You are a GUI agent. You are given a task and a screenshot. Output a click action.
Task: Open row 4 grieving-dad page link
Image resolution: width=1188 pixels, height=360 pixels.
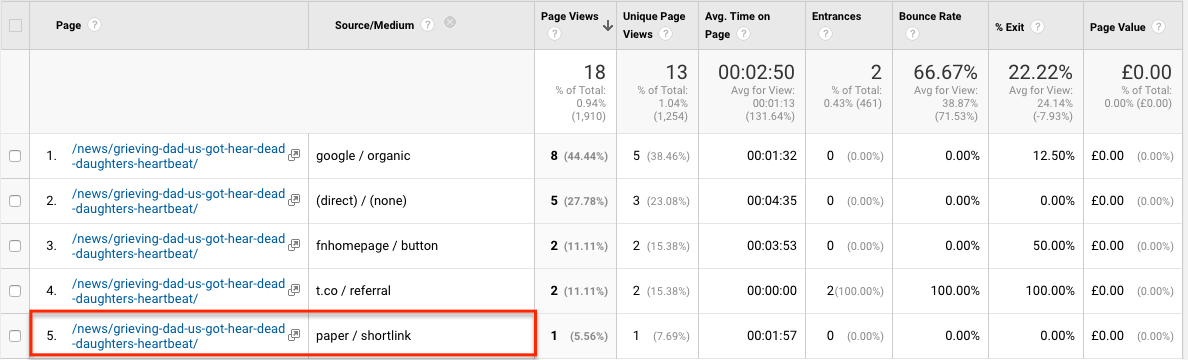click(x=178, y=290)
